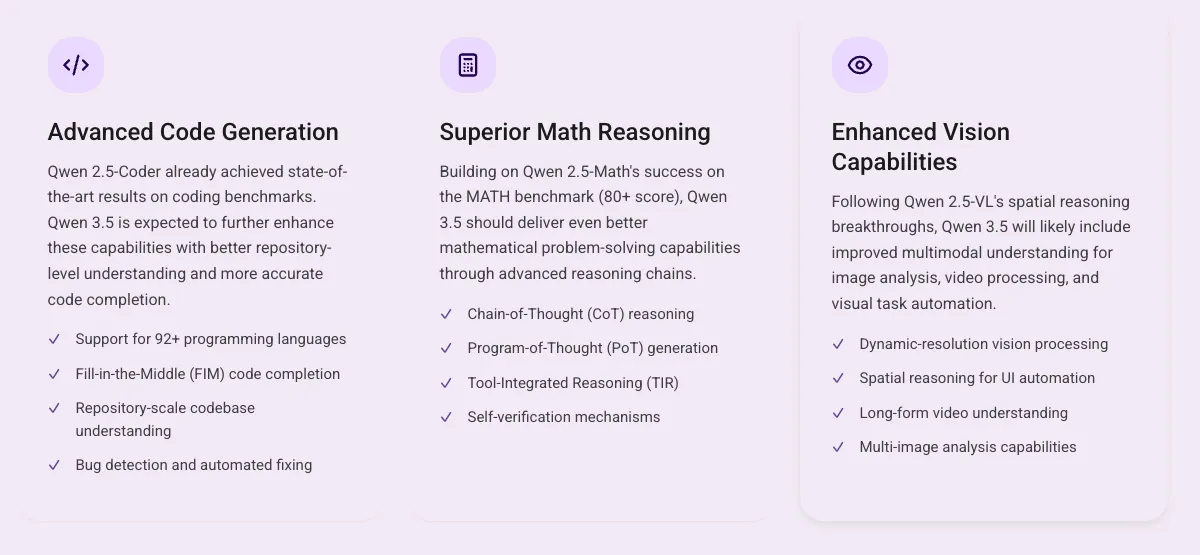Click the code brackets icon
This screenshot has width=1200, height=555.
pyautogui.click(x=76, y=65)
